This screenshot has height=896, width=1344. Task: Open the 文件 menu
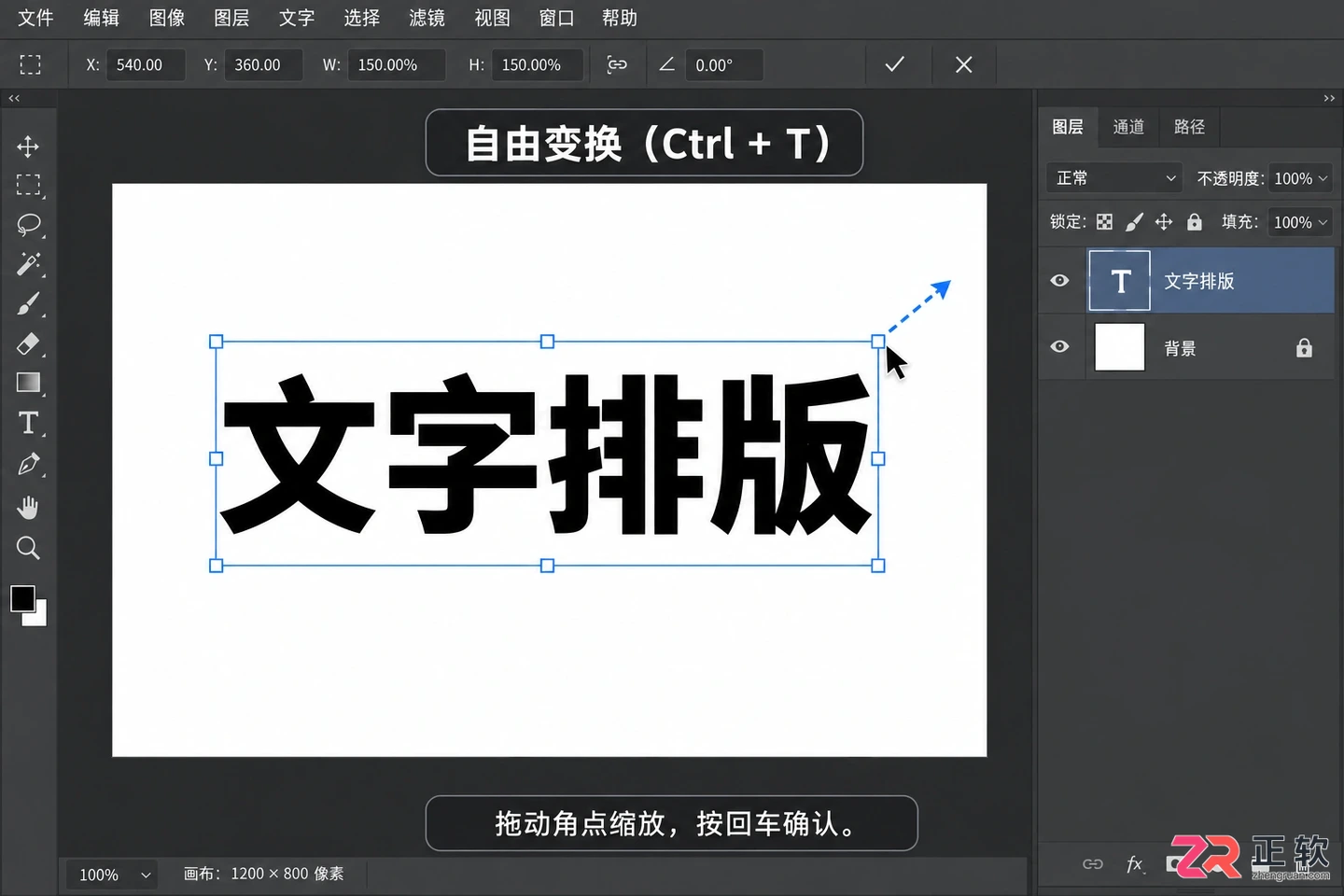point(35,18)
